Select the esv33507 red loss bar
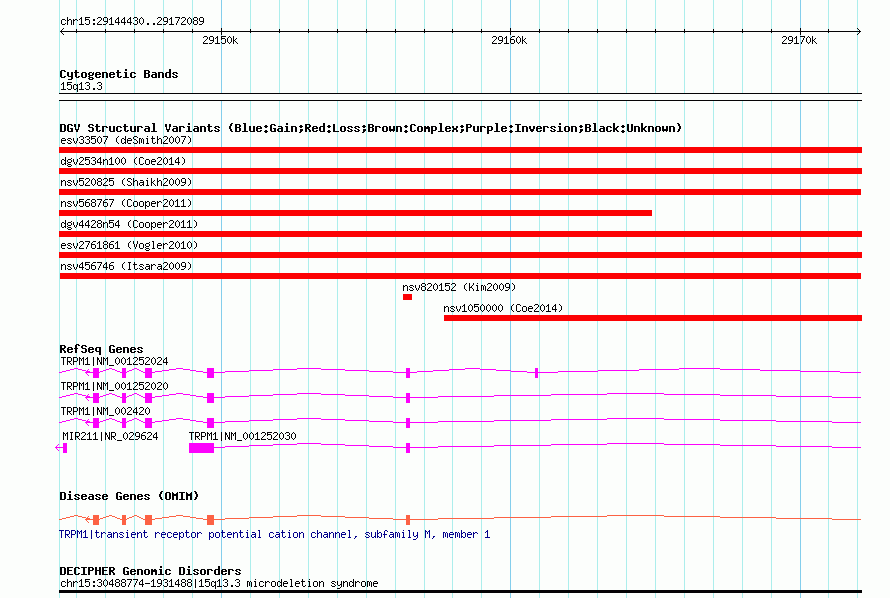 460,150
